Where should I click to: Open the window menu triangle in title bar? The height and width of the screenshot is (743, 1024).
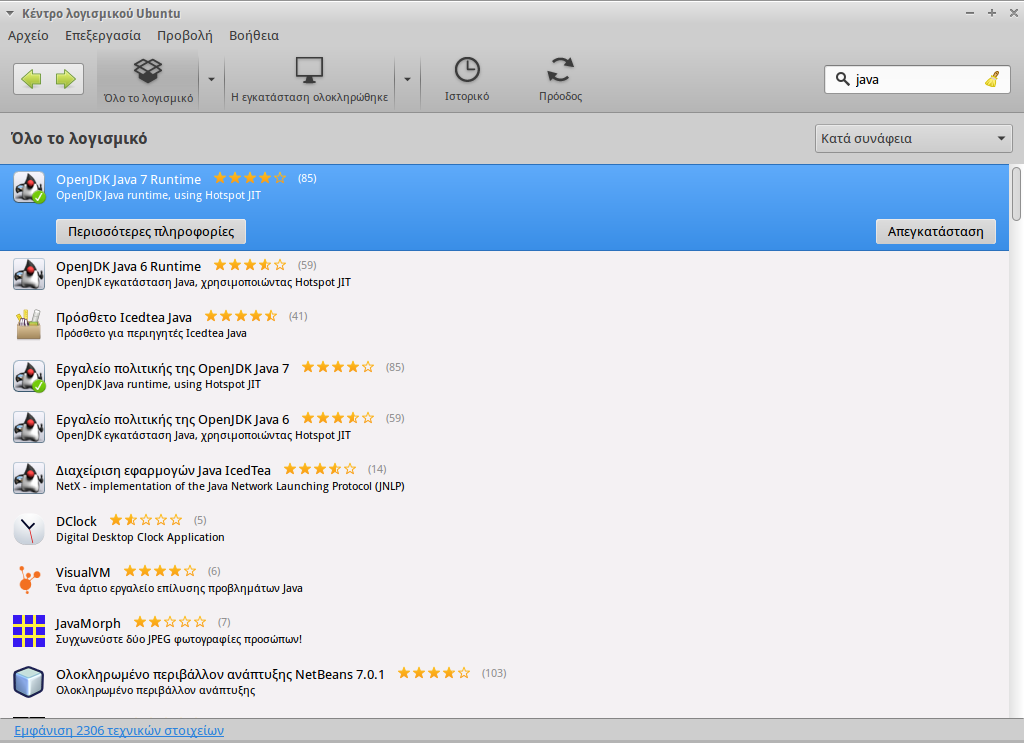10,13
